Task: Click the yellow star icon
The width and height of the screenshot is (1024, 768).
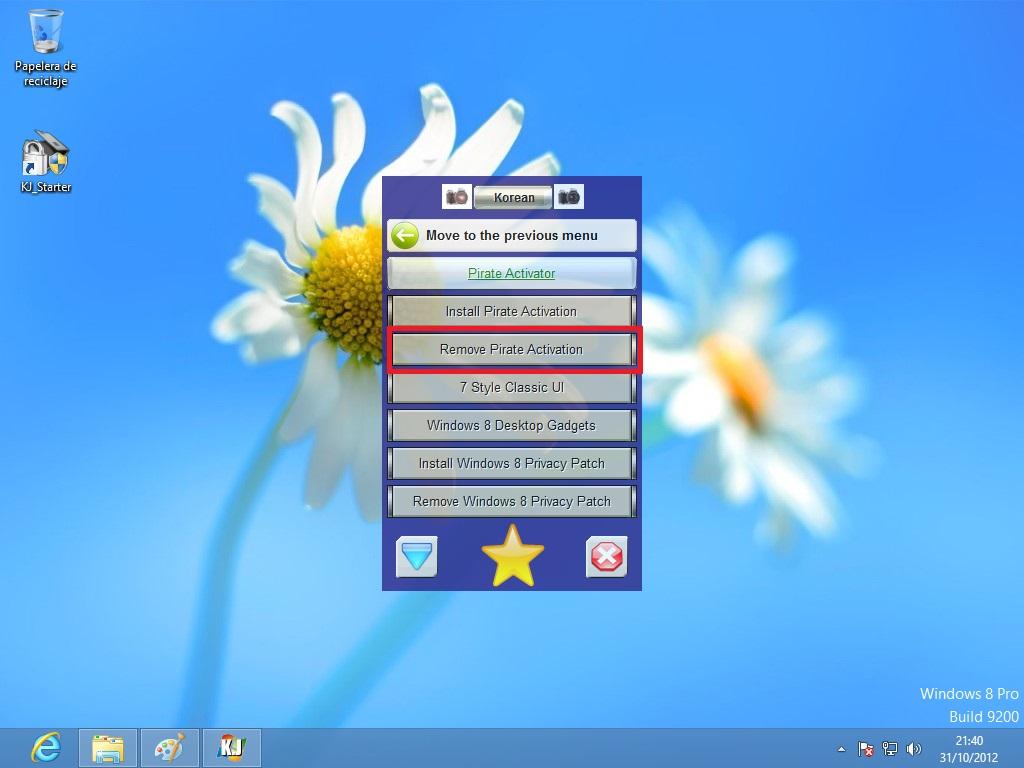Action: pyautogui.click(x=513, y=556)
